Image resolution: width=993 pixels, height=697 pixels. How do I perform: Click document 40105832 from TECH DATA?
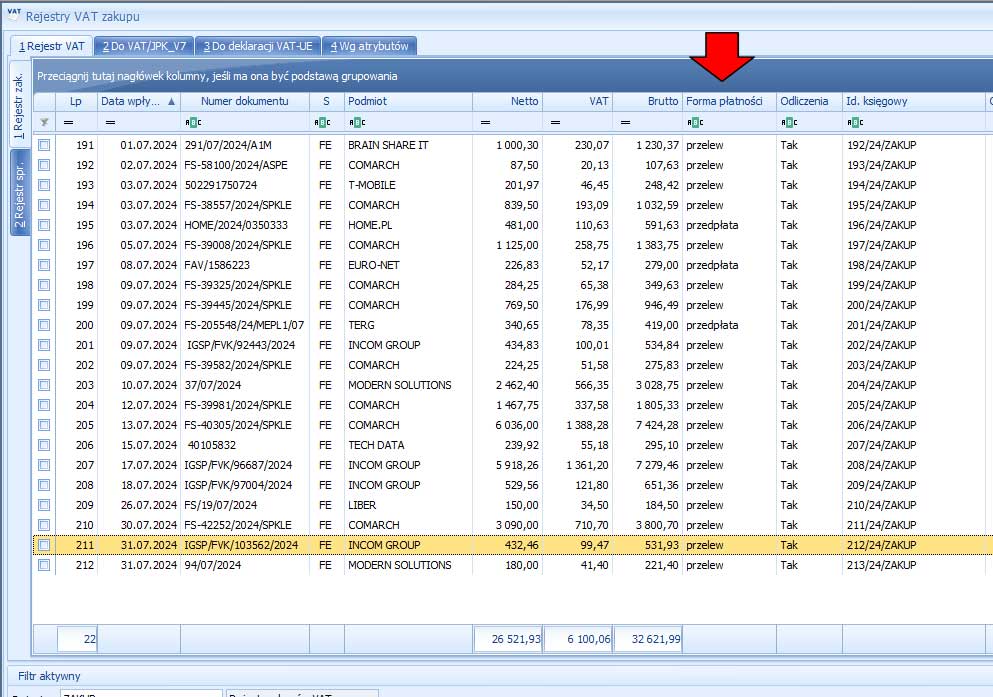(212, 445)
